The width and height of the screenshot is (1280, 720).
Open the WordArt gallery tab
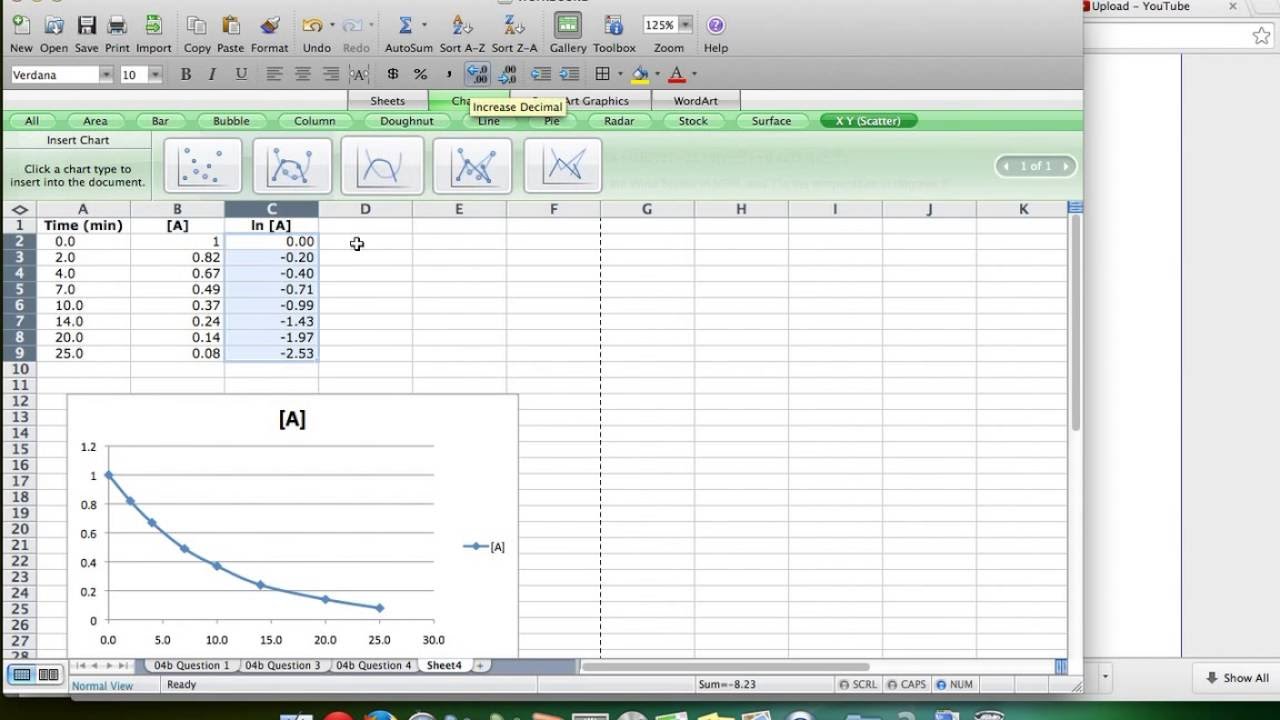pos(696,101)
